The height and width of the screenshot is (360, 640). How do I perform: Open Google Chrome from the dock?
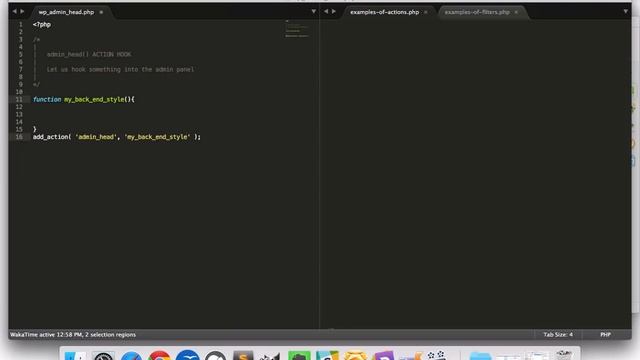point(159,356)
